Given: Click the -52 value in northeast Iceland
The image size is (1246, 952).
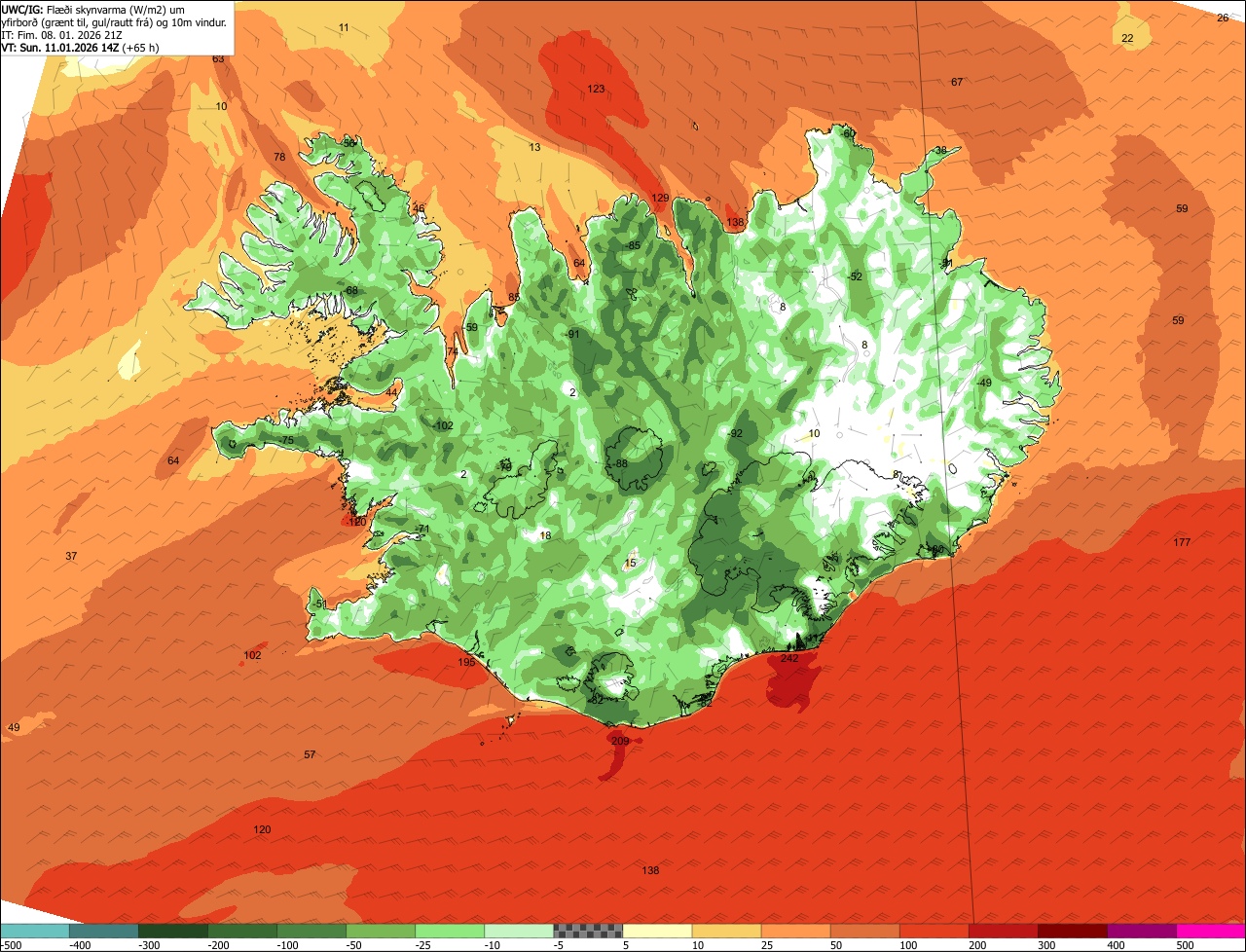Looking at the screenshot, I should (x=855, y=276).
